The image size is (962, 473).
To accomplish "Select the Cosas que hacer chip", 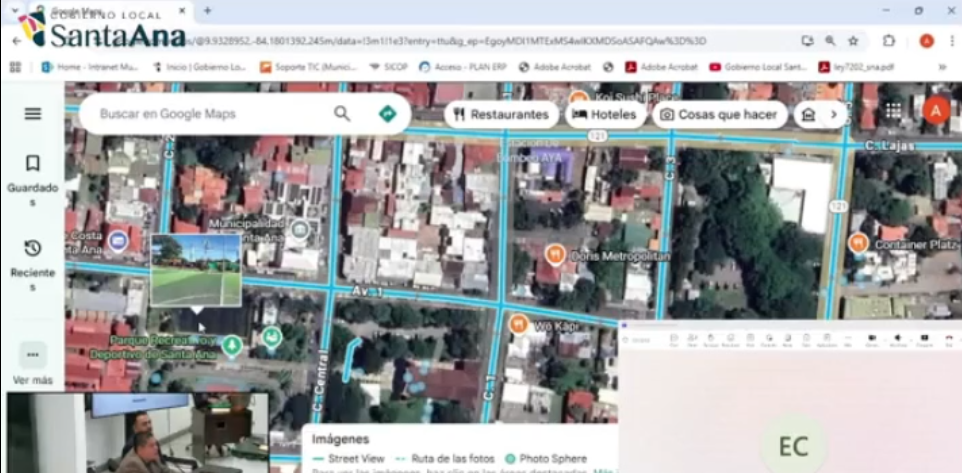I will (x=718, y=114).
